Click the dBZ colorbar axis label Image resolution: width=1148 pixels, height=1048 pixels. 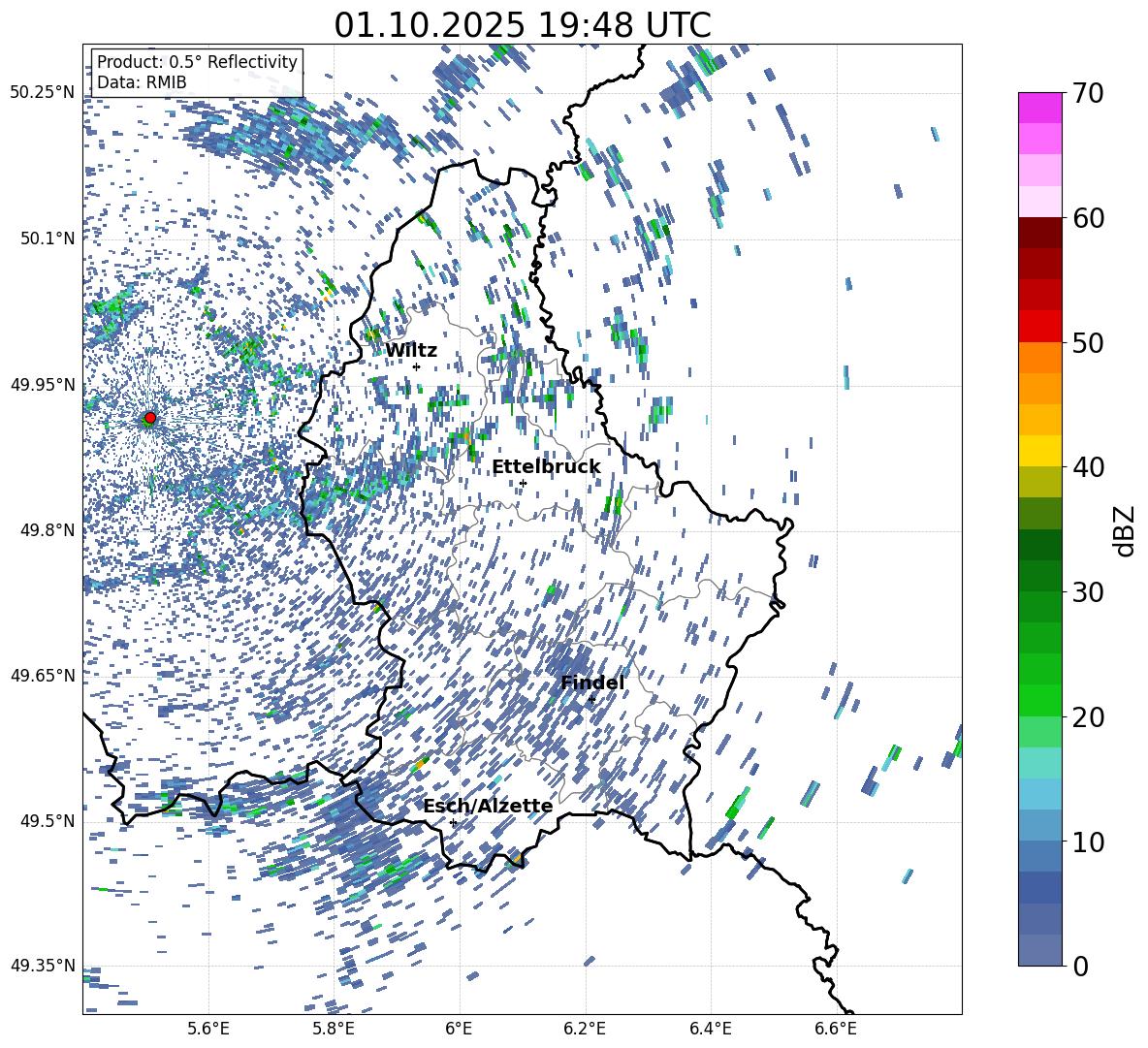tap(1125, 530)
